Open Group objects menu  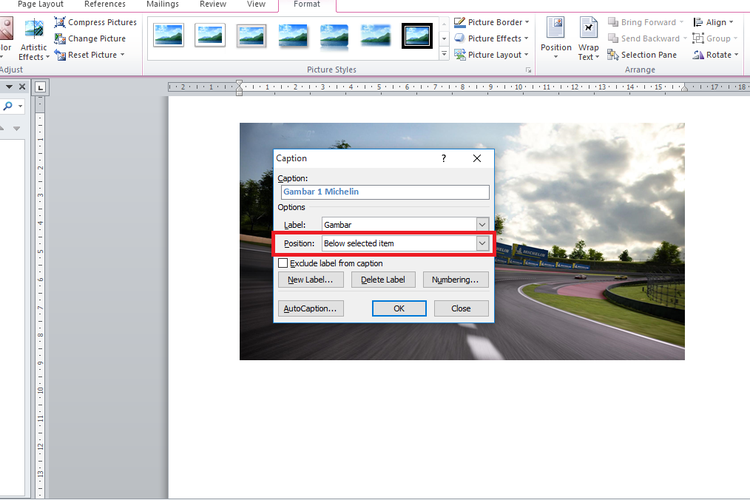(715, 38)
